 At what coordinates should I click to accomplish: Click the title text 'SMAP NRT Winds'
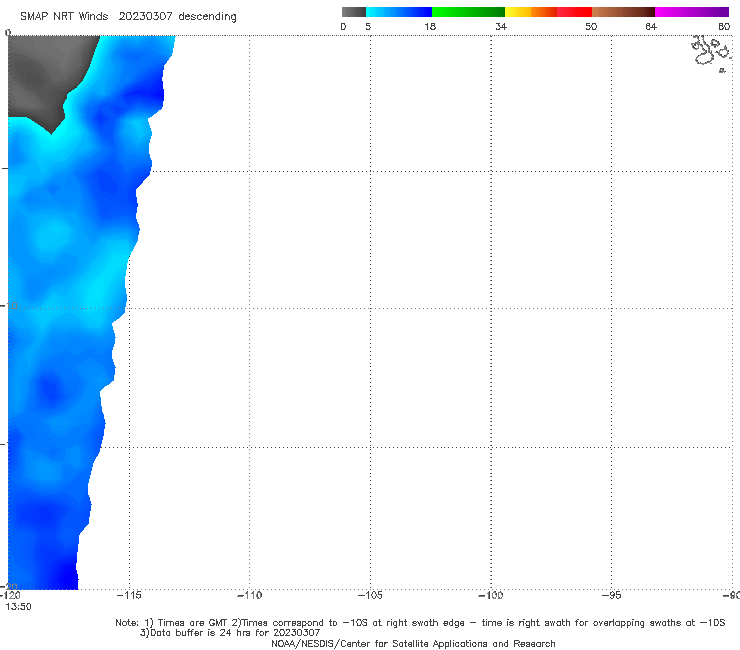64,17
